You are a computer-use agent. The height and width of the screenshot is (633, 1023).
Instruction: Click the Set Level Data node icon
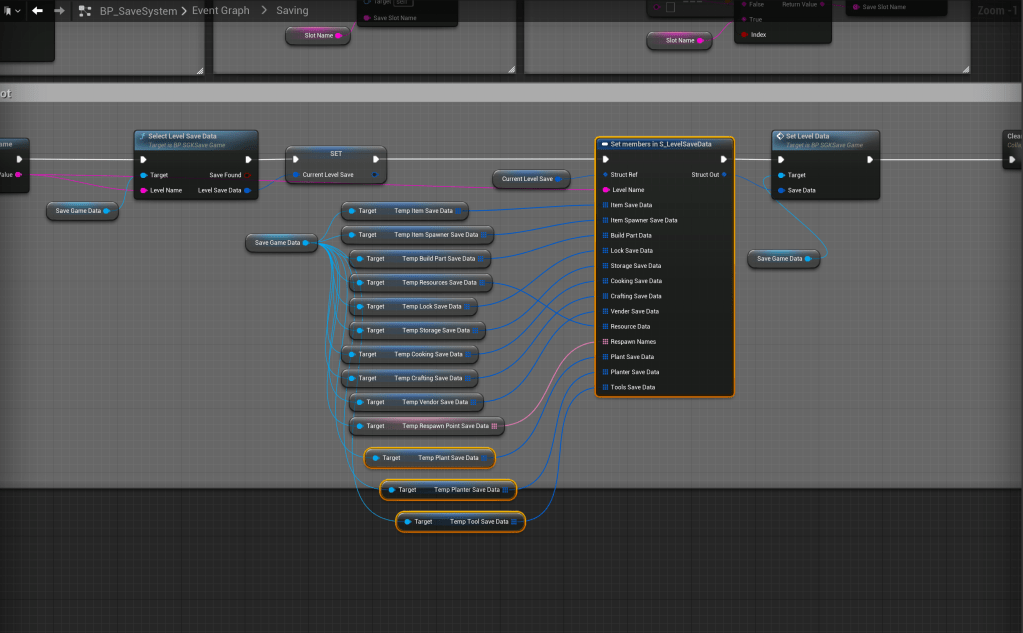(779, 136)
